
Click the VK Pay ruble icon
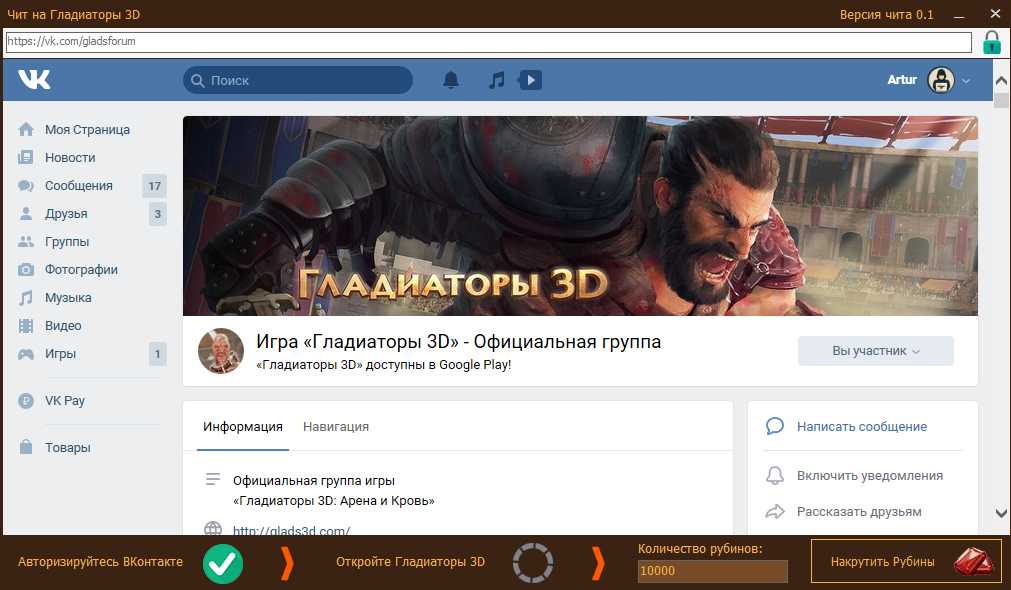pyautogui.click(x=26, y=401)
